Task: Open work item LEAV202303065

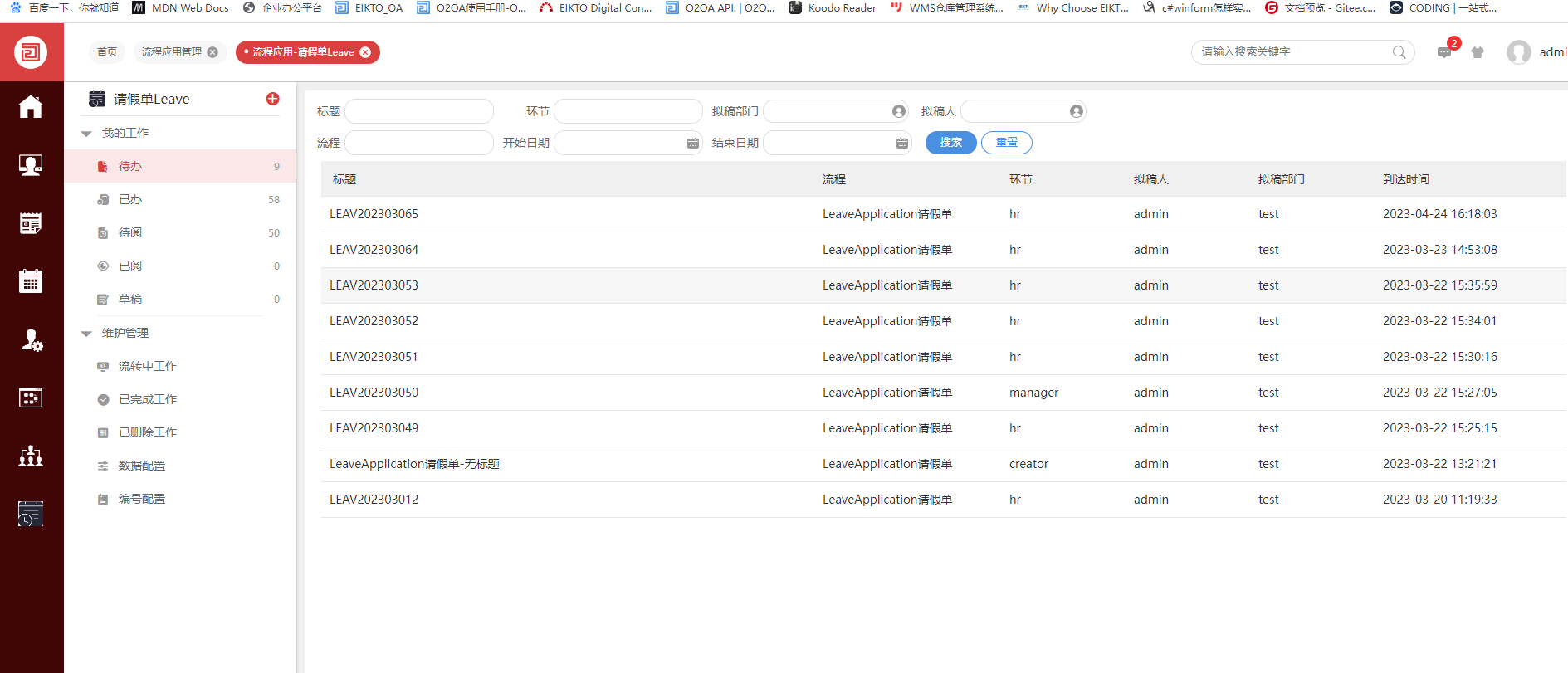Action: [944, 214]
